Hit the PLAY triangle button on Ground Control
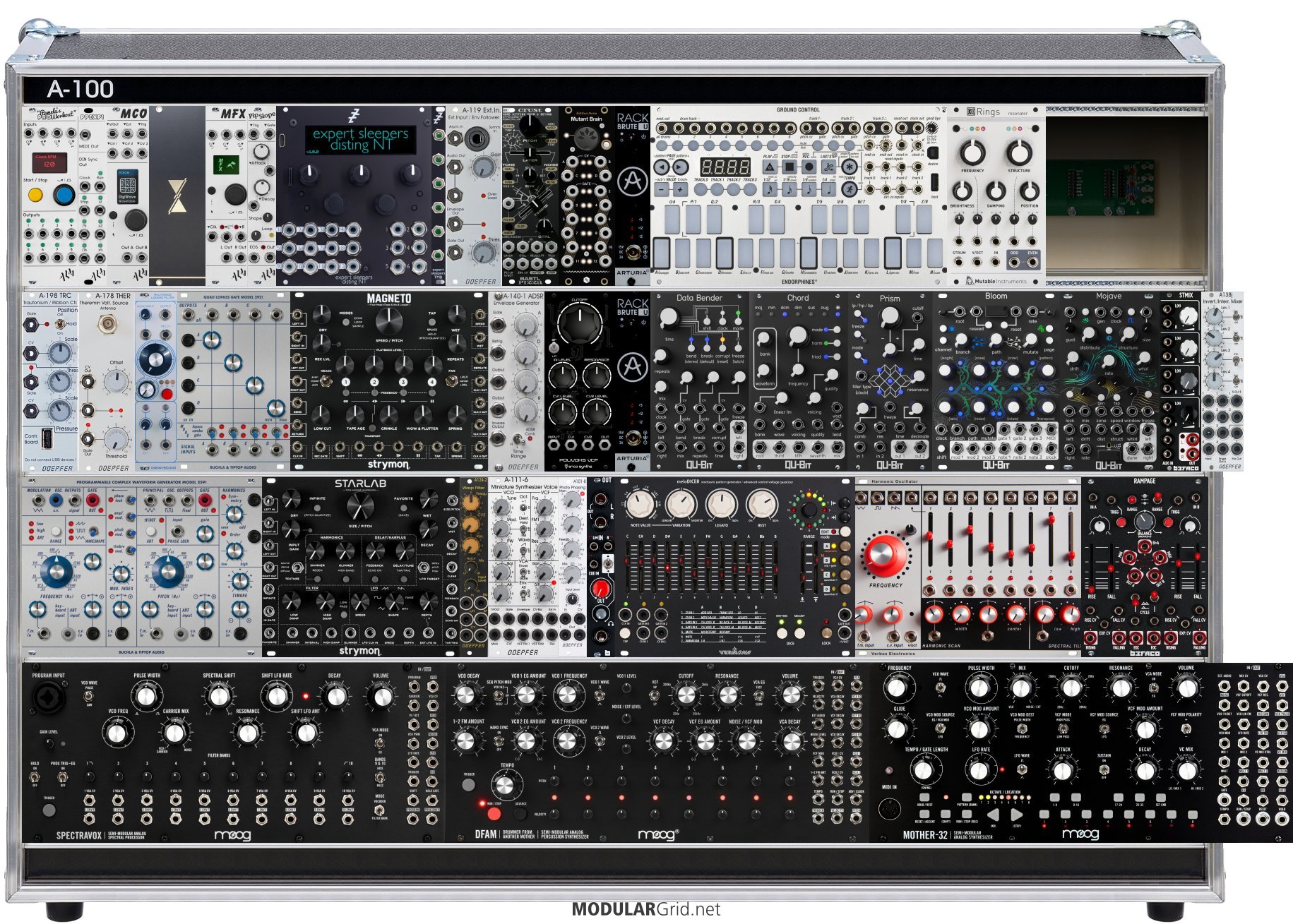The width and height of the screenshot is (1293, 924). click(x=770, y=167)
